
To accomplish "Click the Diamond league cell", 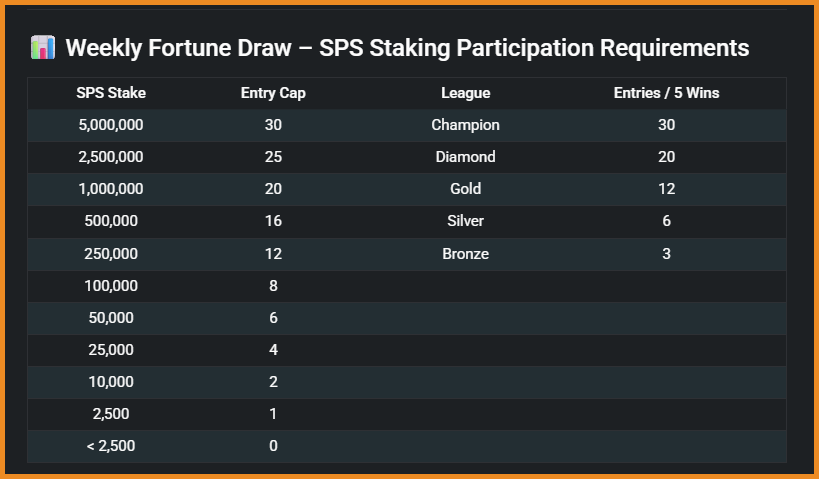I will click(465, 157).
